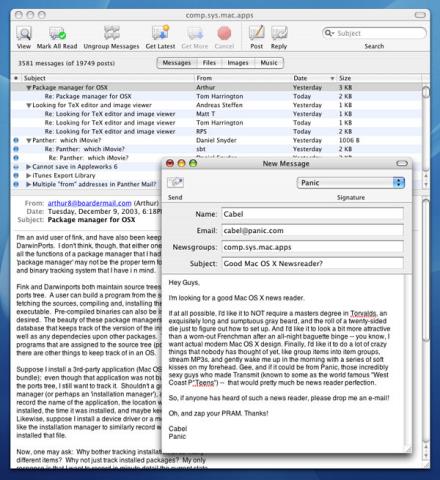Toggle toolbar pill button in main window

click(x=420, y=15)
